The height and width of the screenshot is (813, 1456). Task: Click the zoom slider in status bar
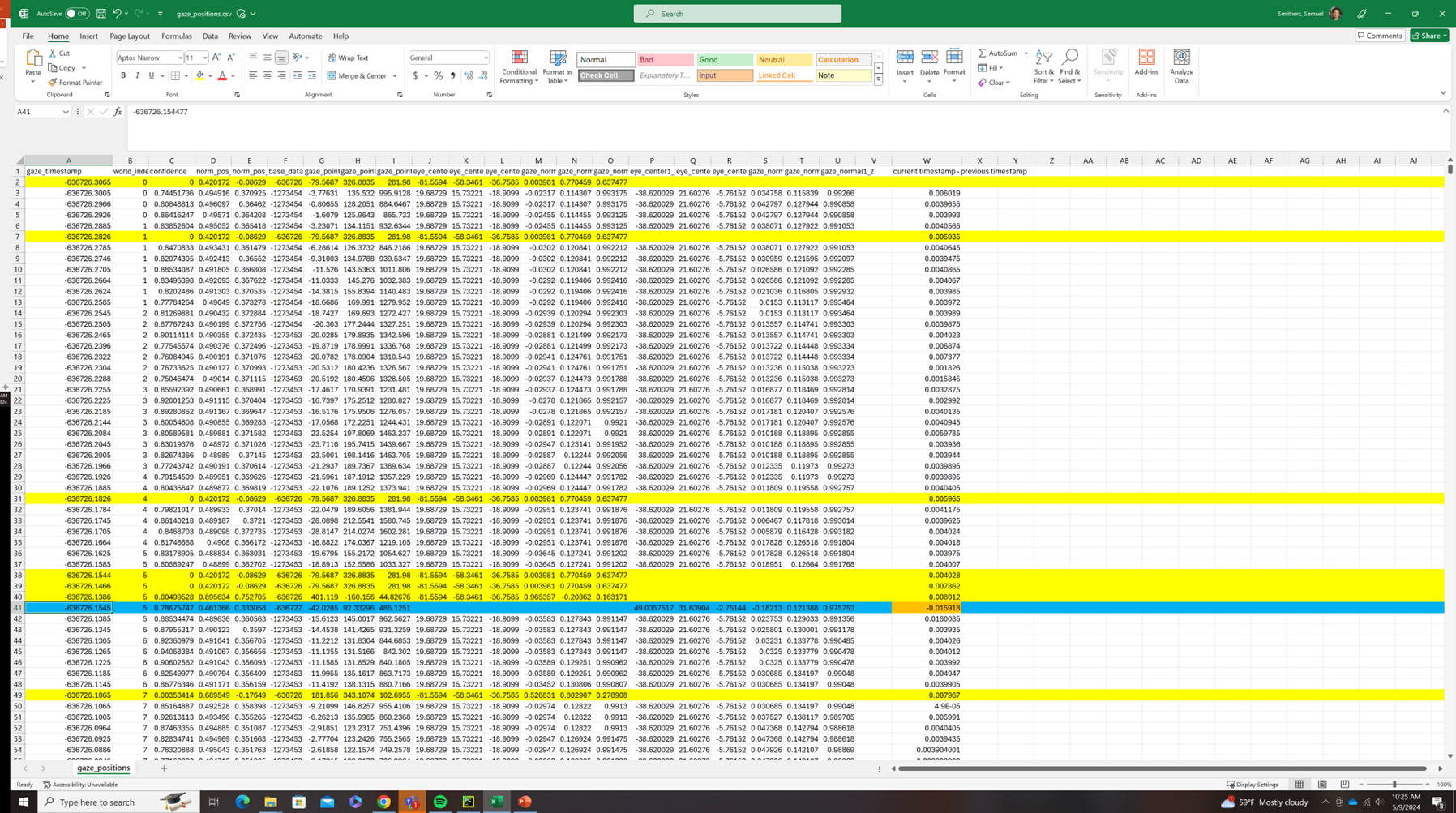pos(1394,785)
